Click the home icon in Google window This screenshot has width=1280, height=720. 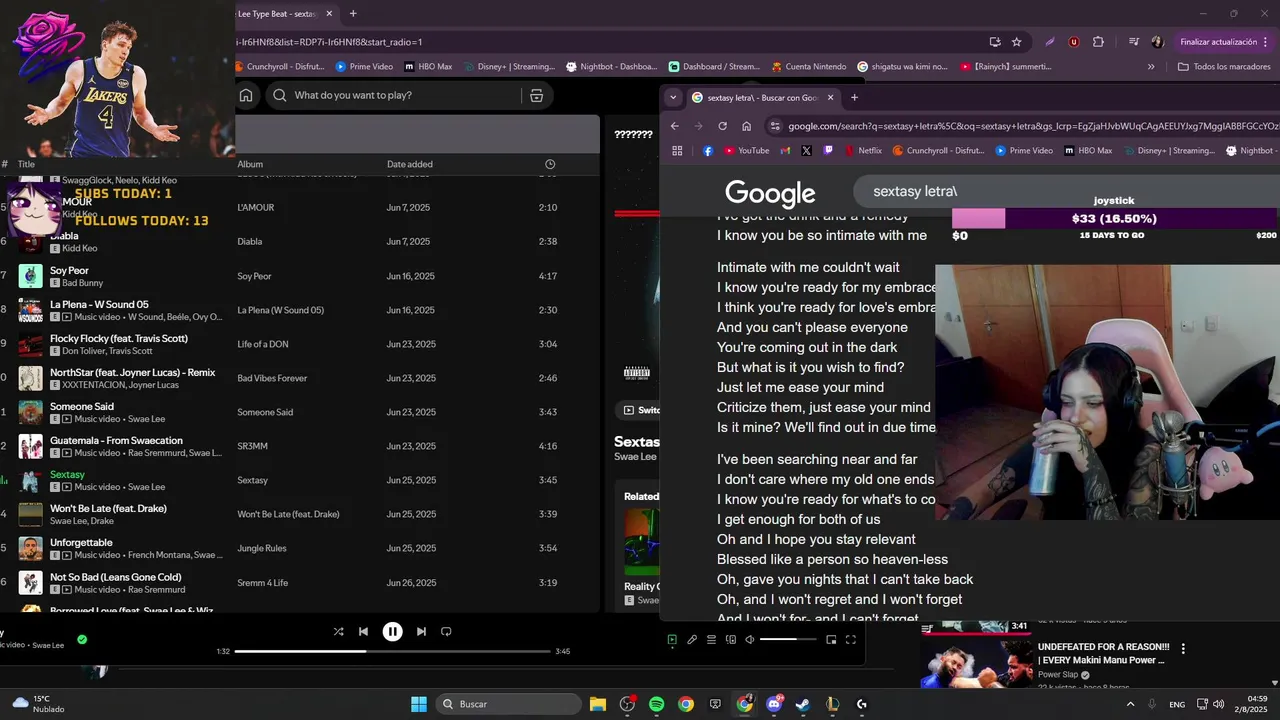point(746,126)
